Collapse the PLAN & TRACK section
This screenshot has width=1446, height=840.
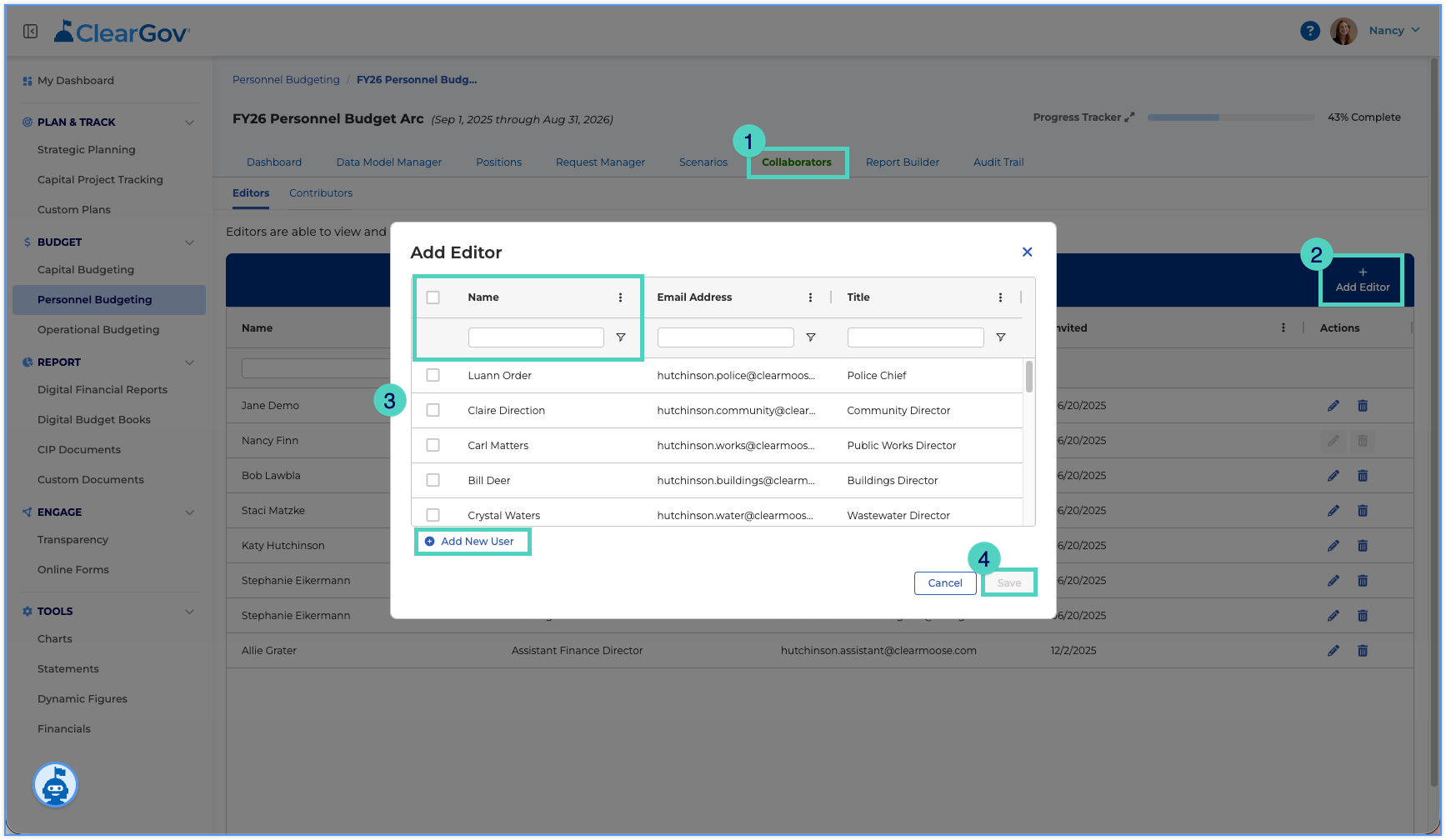coord(189,122)
